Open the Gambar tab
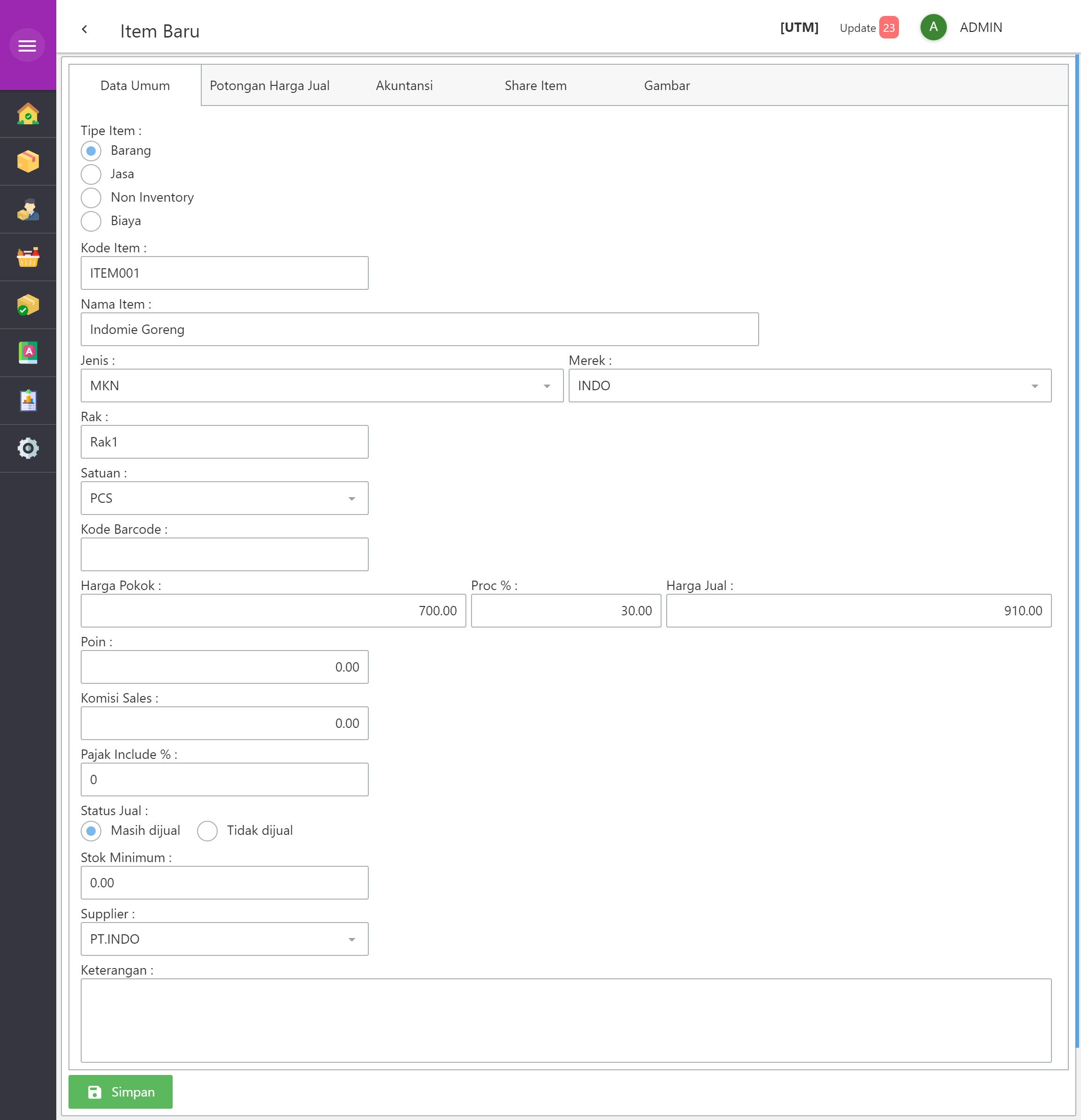This screenshot has width=1081, height=1120. 667,85
